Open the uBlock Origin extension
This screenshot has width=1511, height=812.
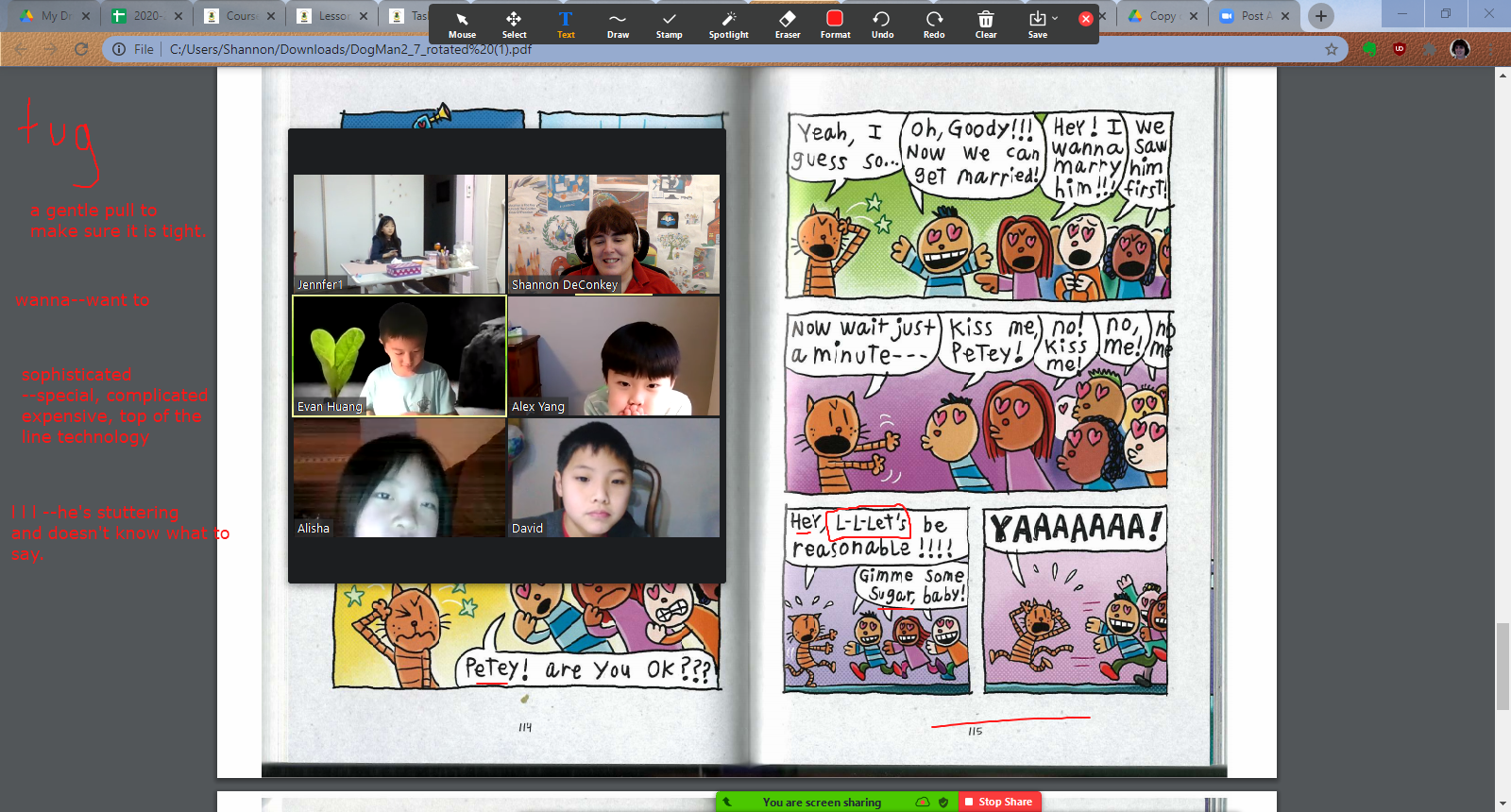(1400, 49)
